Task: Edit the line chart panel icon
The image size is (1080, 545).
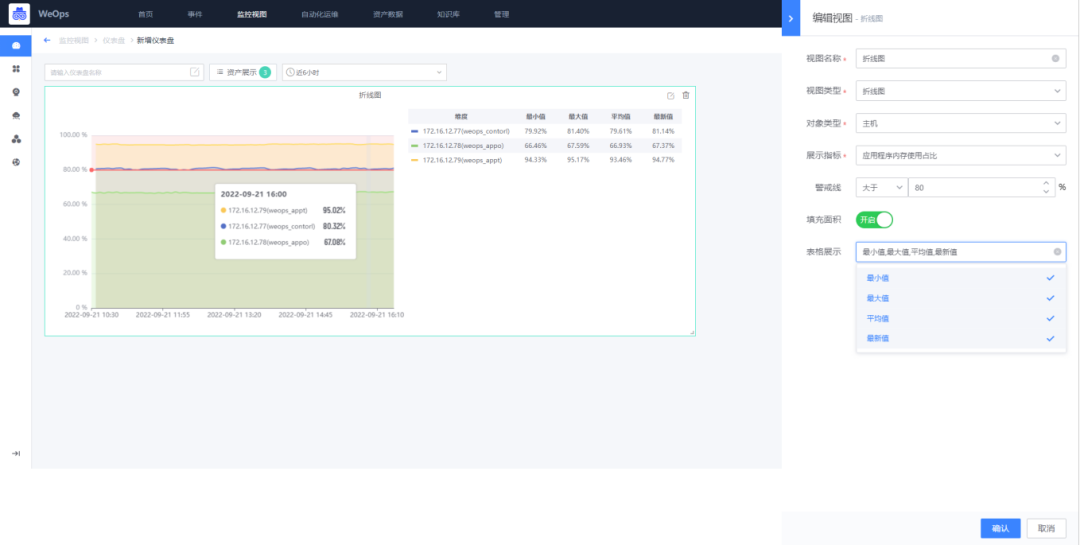Action: (671, 96)
